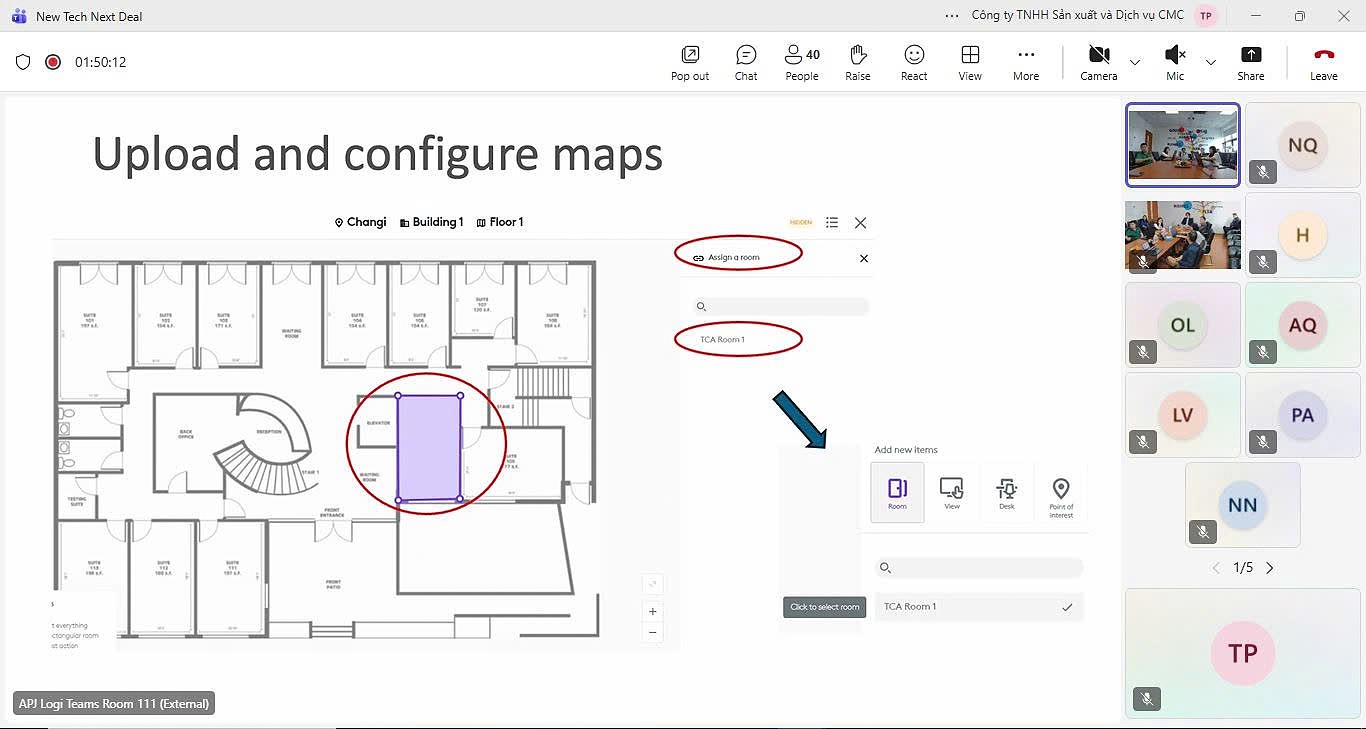This screenshot has width=1366, height=729.
Task: Unmute the Mic
Action: click(x=1175, y=62)
